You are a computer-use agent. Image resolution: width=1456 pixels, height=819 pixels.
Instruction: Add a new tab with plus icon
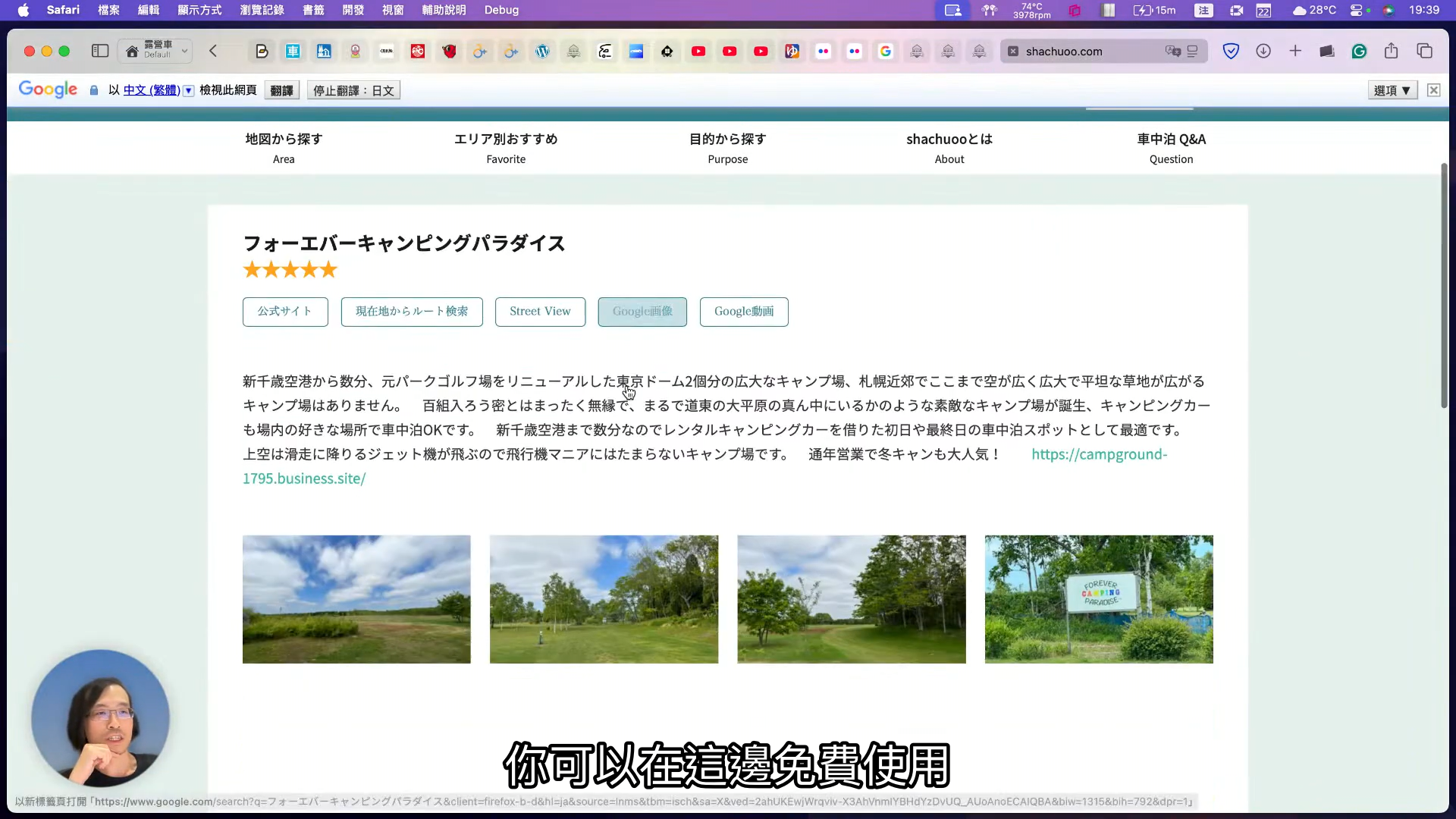click(x=1295, y=51)
